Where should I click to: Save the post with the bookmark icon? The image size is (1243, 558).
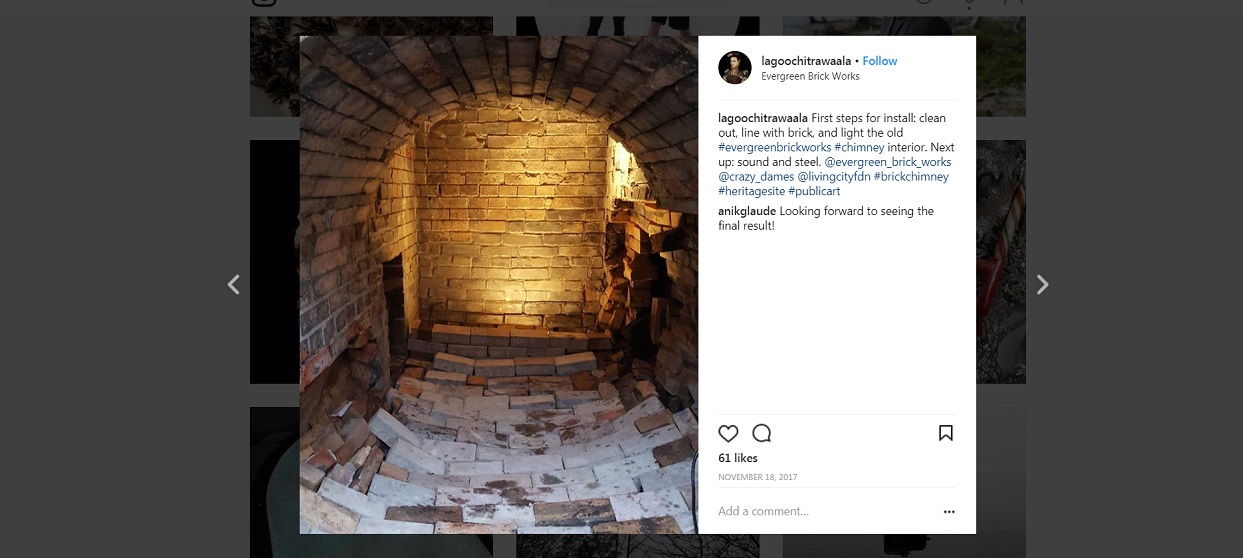pyautogui.click(x=945, y=433)
